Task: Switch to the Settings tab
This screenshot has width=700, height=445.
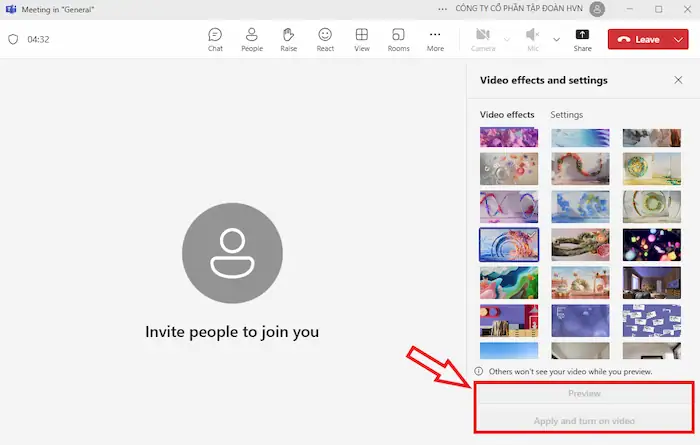Action: pos(566,115)
